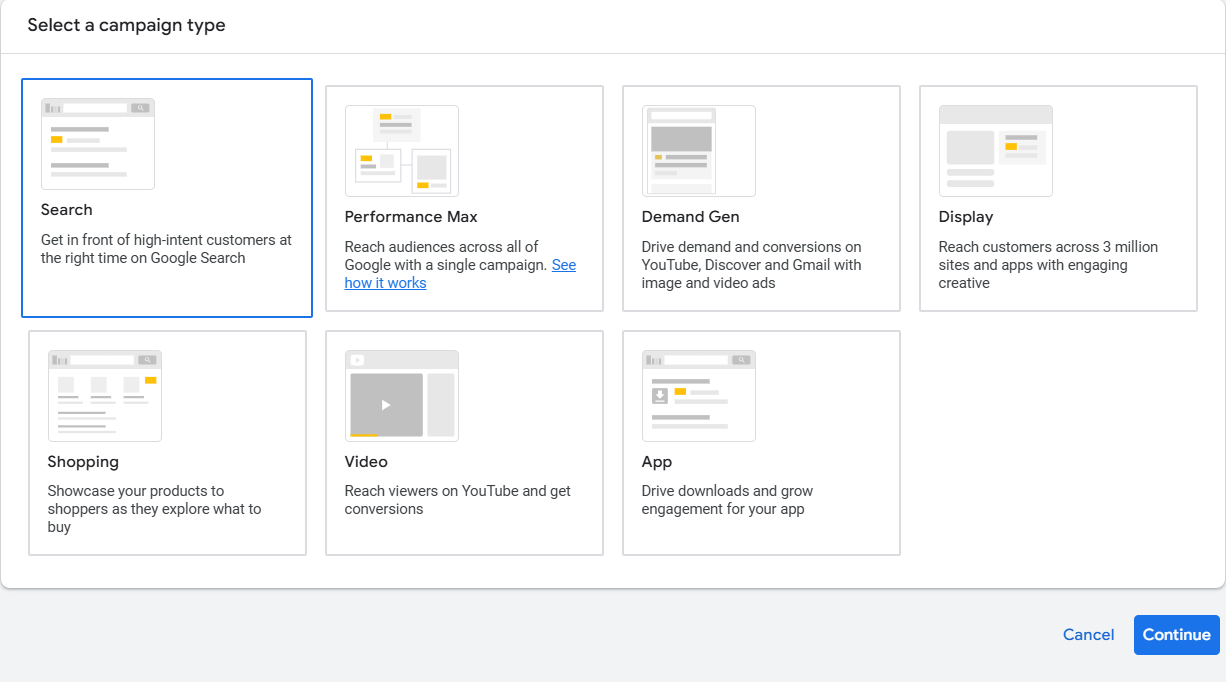
Task: Choose the Shopping title
Action: (x=83, y=462)
